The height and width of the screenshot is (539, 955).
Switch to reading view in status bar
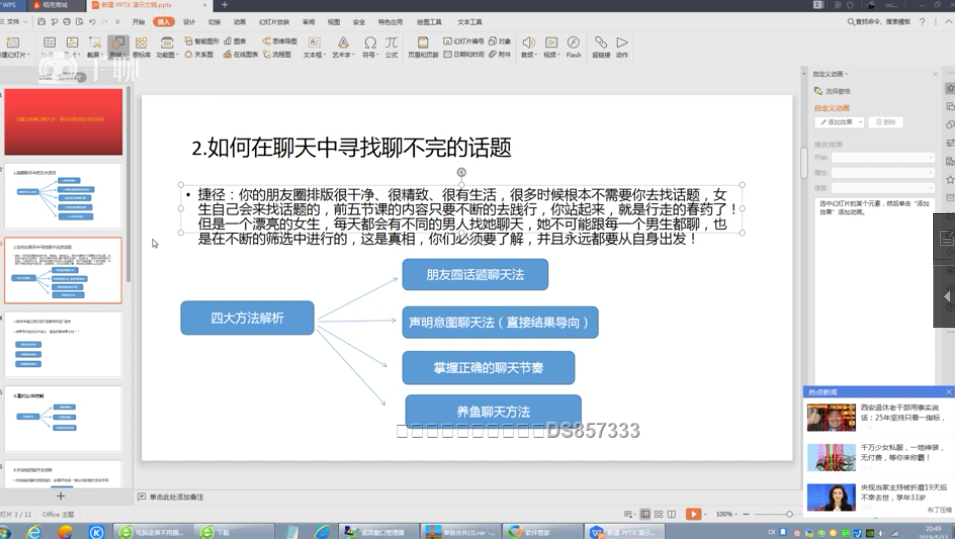coord(671,514)
